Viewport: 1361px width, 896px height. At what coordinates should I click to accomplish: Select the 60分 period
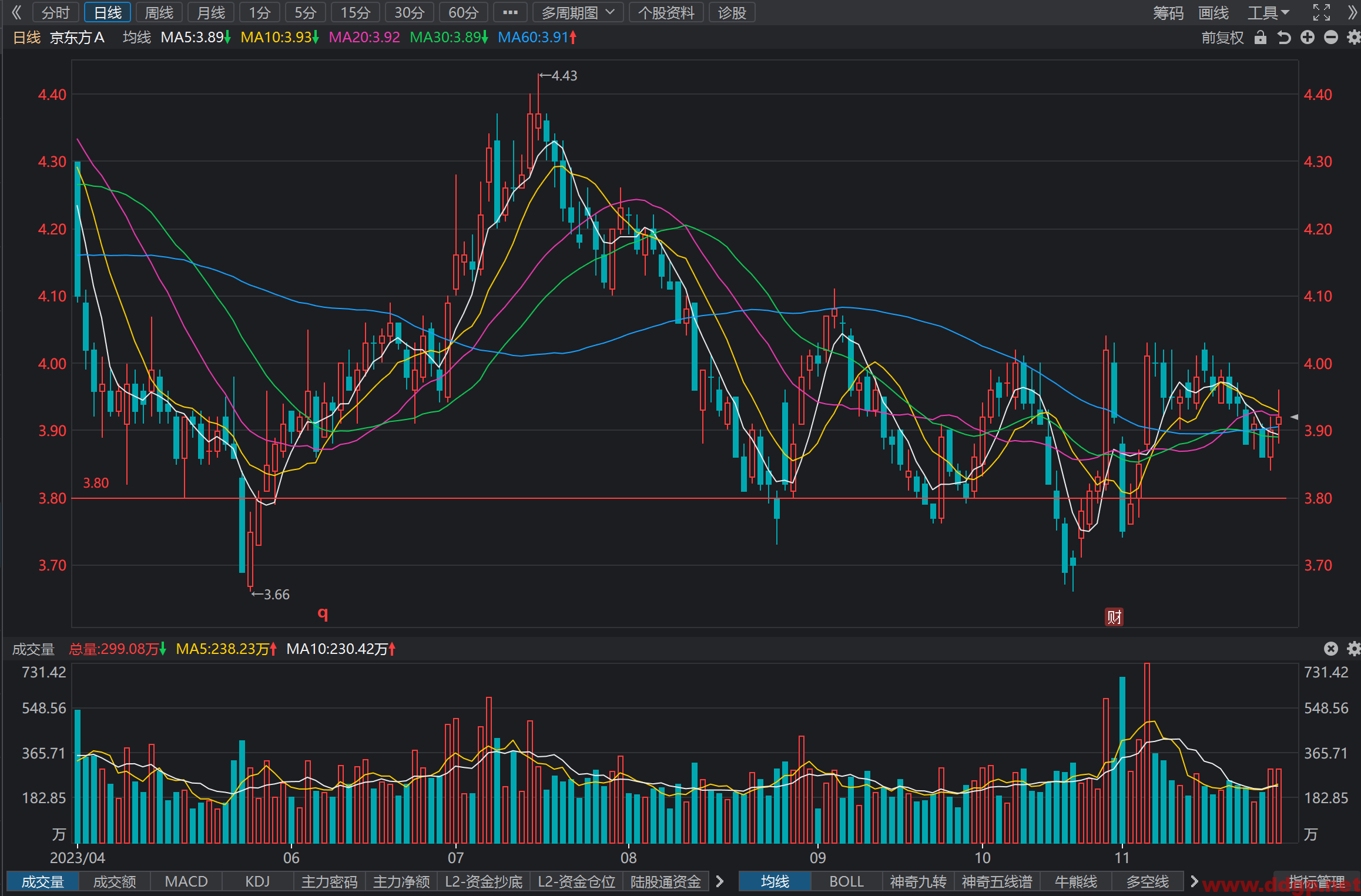click(464, 12)
